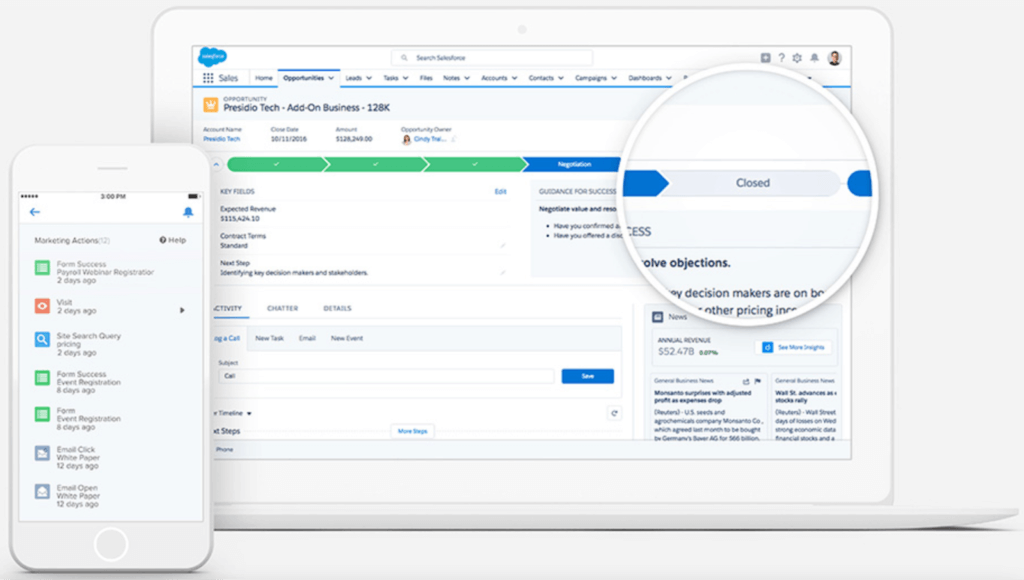Expand the Leads tab dropdown arrow
The image size is (1024, 580).
[369, 78]
